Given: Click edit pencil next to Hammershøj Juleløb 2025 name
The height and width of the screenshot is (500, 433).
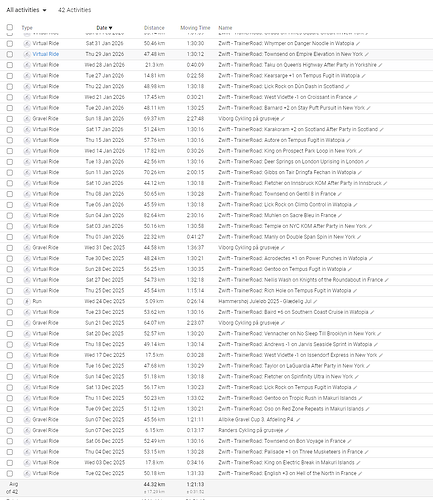Looking at the screenshot, I should (315, 302).
